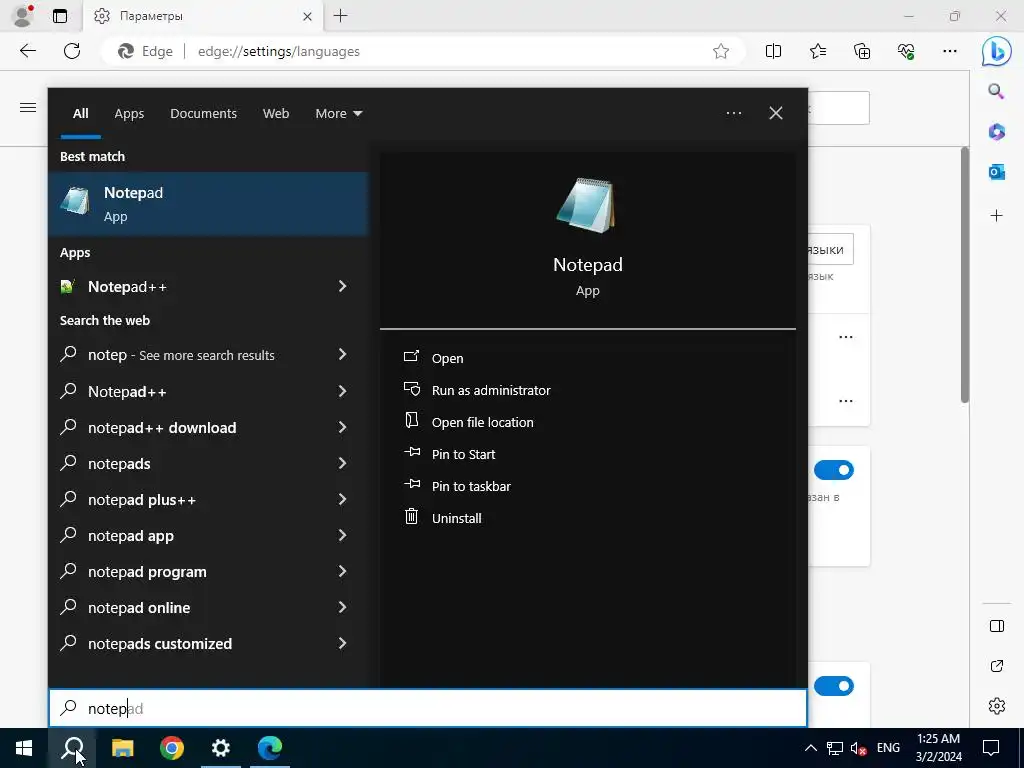Close the Windows search panel
This screenshot has width=1024, height=768.
[776, 113]
